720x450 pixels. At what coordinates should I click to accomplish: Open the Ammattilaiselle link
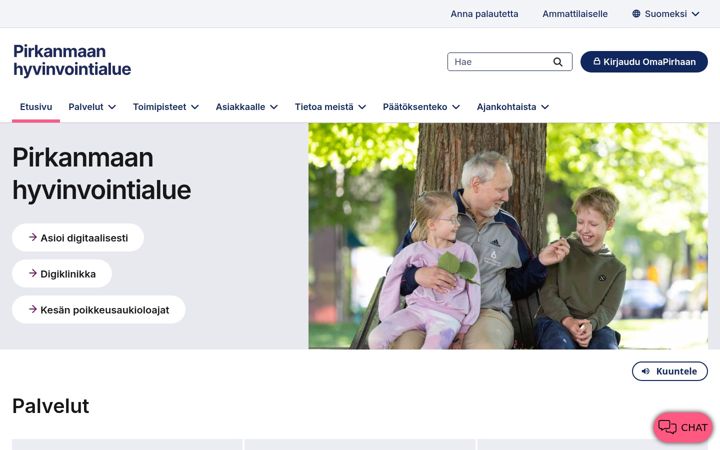575,14
